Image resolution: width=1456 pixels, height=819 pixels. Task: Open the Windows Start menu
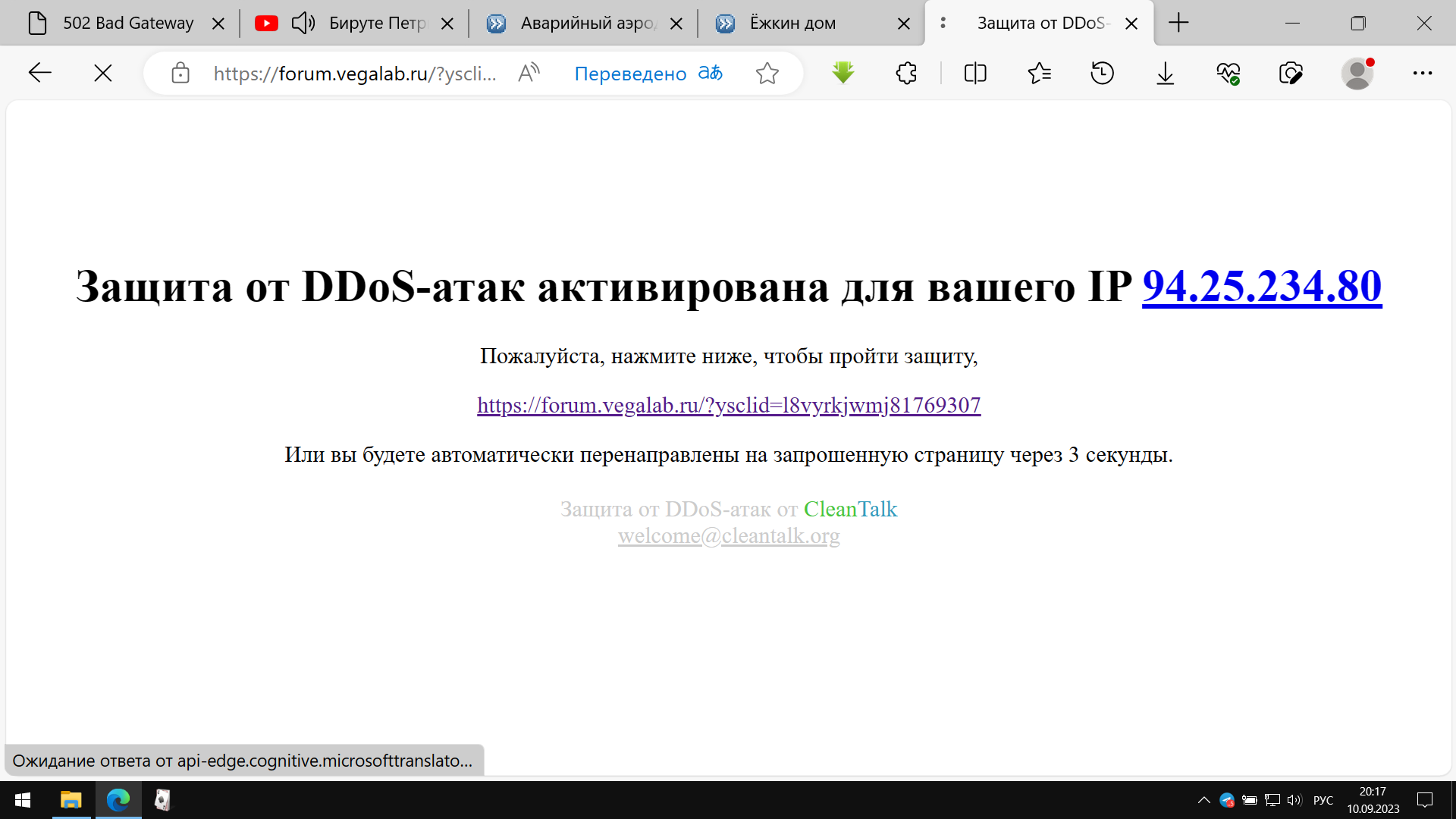click(x=23, y=800)
